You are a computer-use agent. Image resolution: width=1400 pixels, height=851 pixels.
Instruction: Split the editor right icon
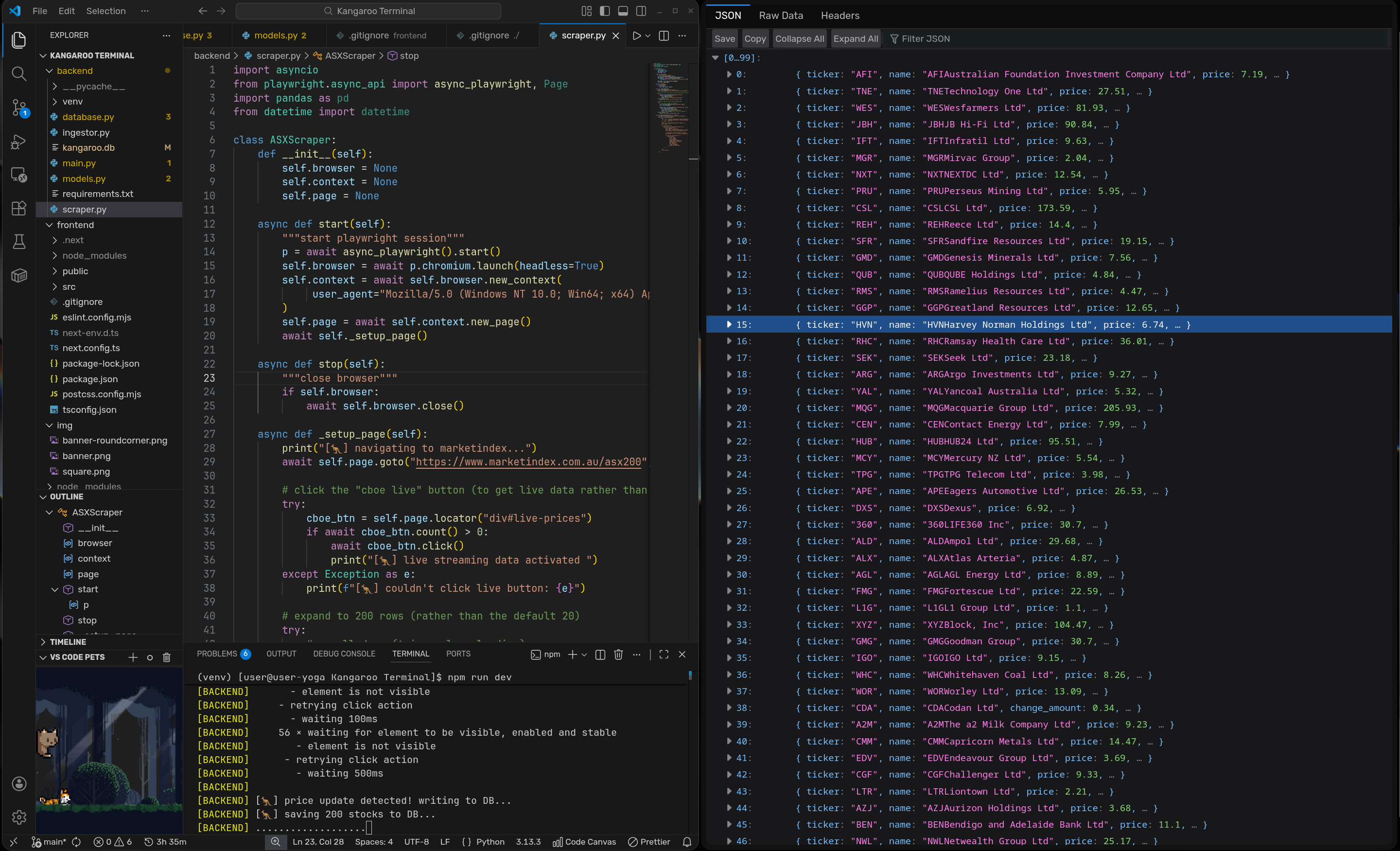[x=664, y=36]
